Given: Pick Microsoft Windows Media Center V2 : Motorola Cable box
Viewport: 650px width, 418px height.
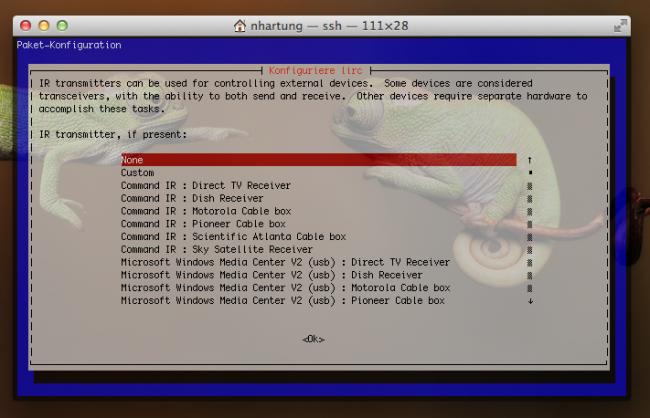Looking at the screenshot, I should [x=285, y=288].
